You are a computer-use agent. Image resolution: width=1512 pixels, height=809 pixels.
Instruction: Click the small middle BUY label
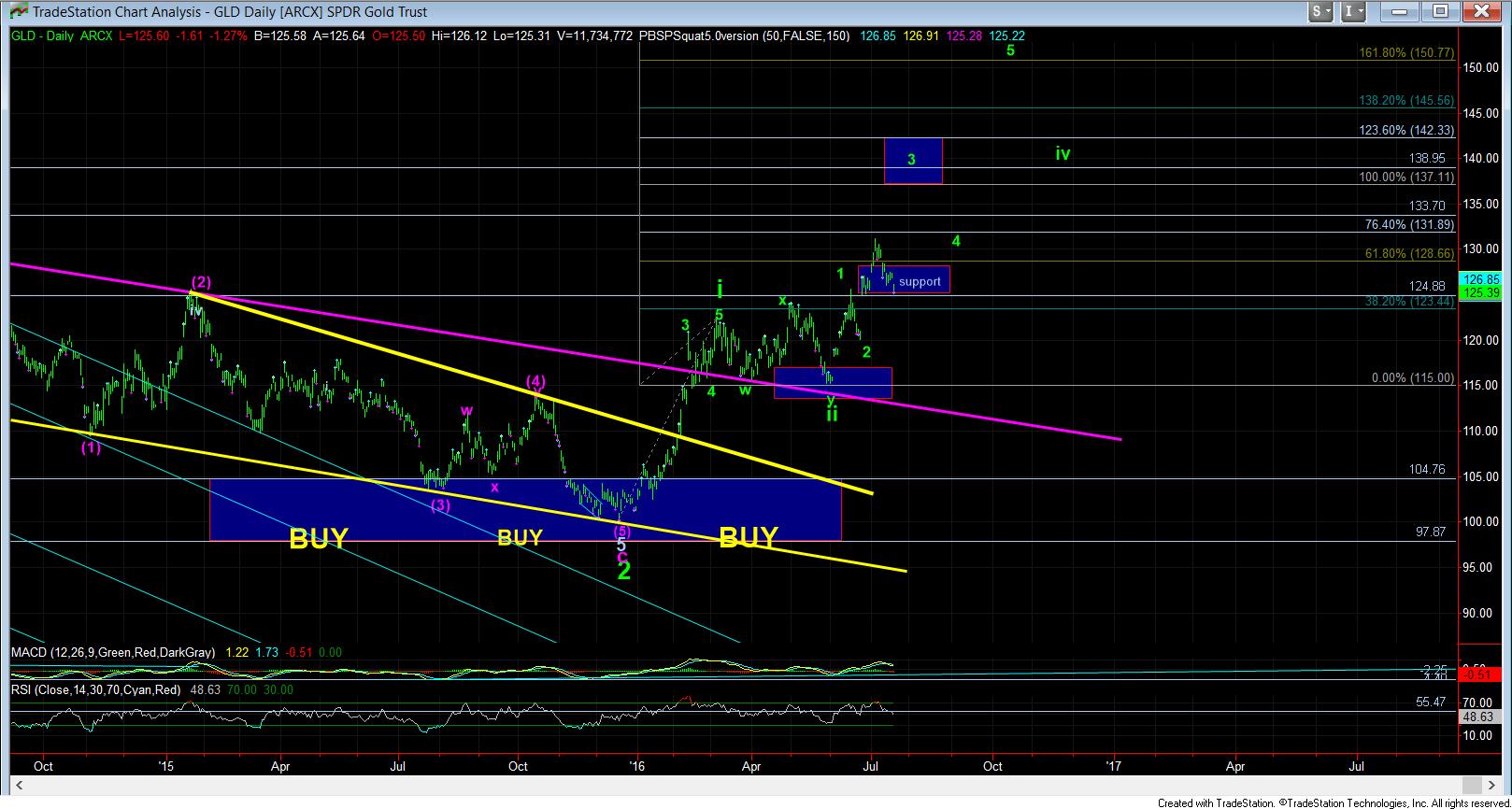point(520,537)
